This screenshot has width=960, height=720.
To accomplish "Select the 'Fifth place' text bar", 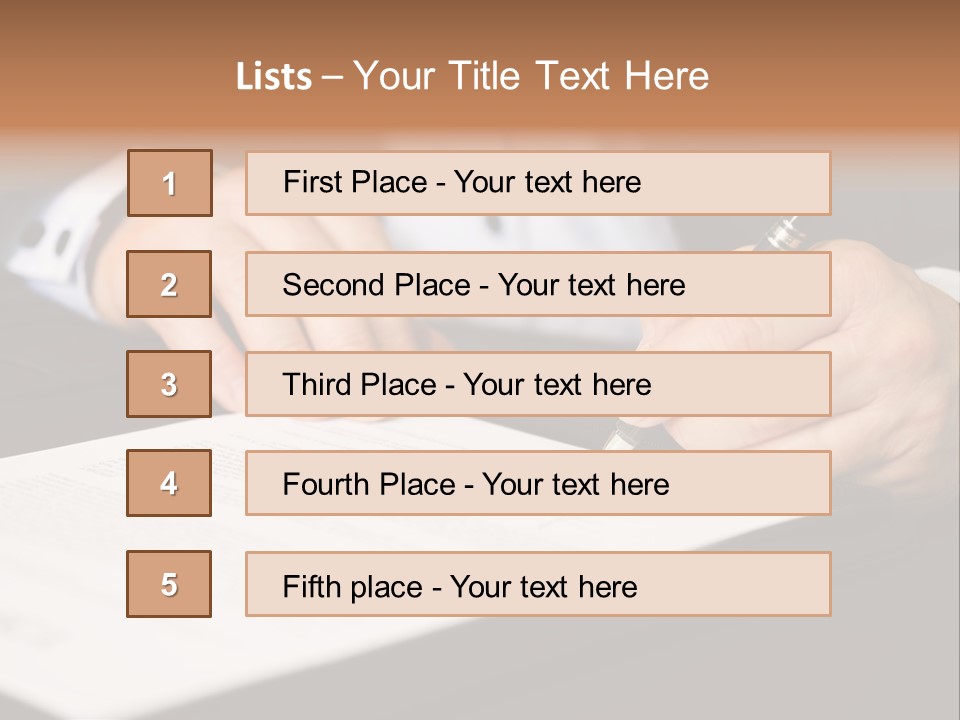I will click(x=538, y=584).
